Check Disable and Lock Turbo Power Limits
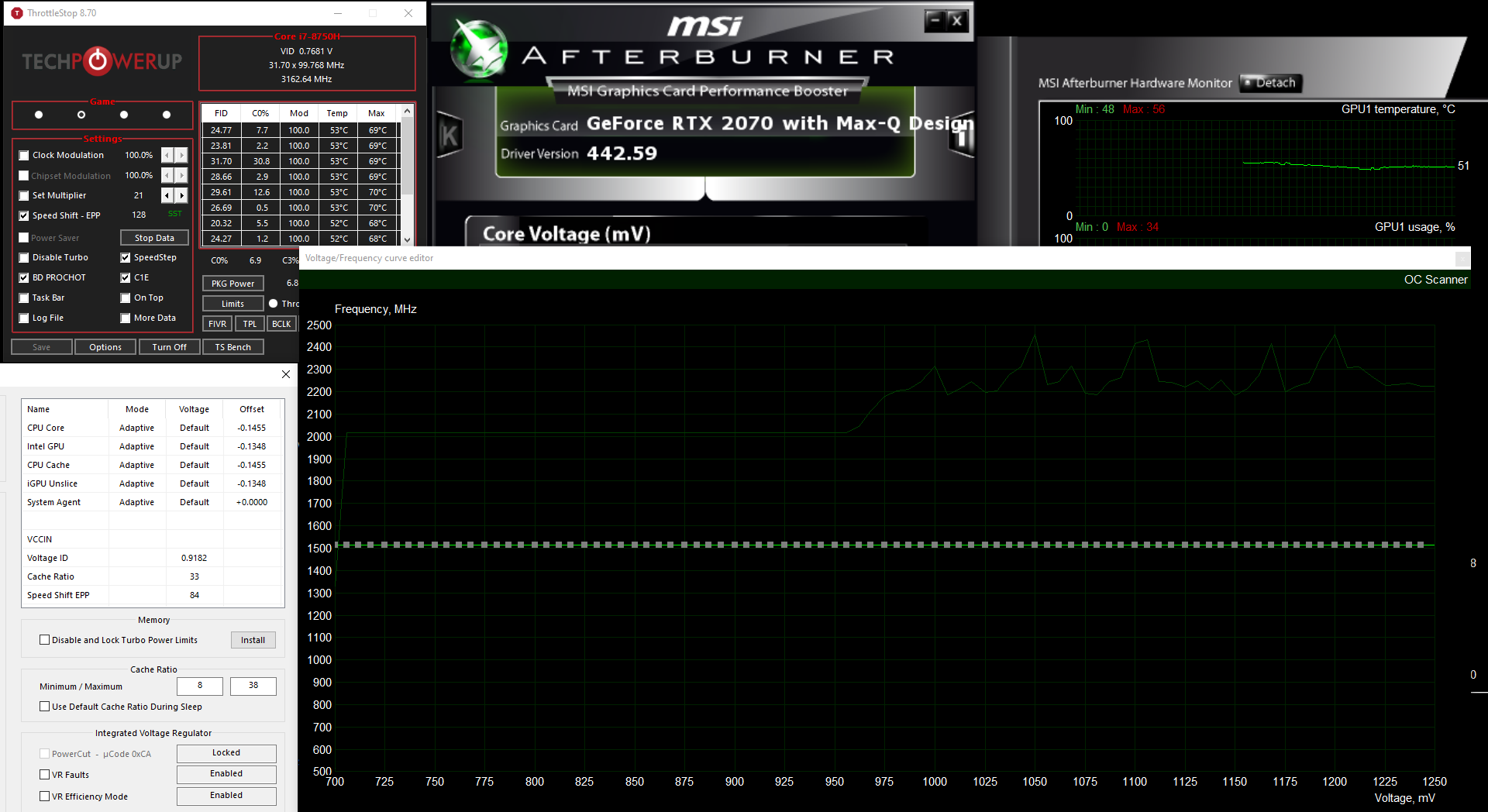 [45, 640]
